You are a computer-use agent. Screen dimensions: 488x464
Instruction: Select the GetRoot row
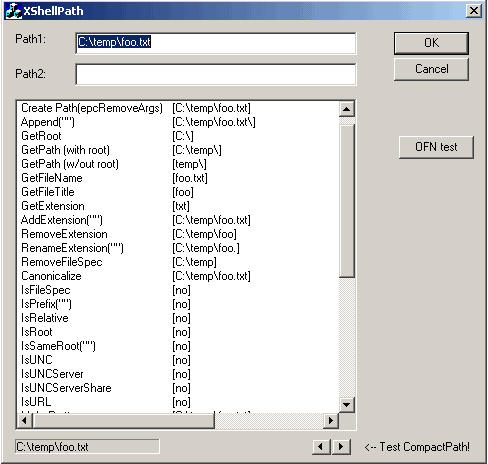pyautogui.click(x=178, y=136)
